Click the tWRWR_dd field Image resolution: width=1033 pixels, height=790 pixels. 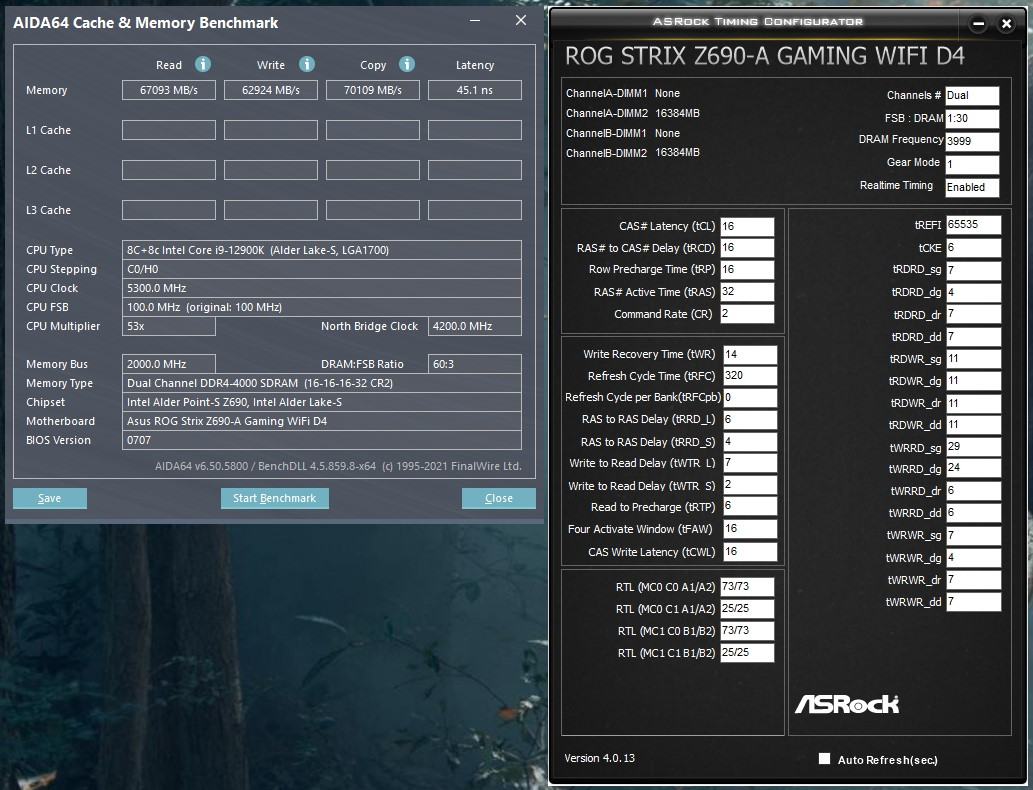coord(974,602)
